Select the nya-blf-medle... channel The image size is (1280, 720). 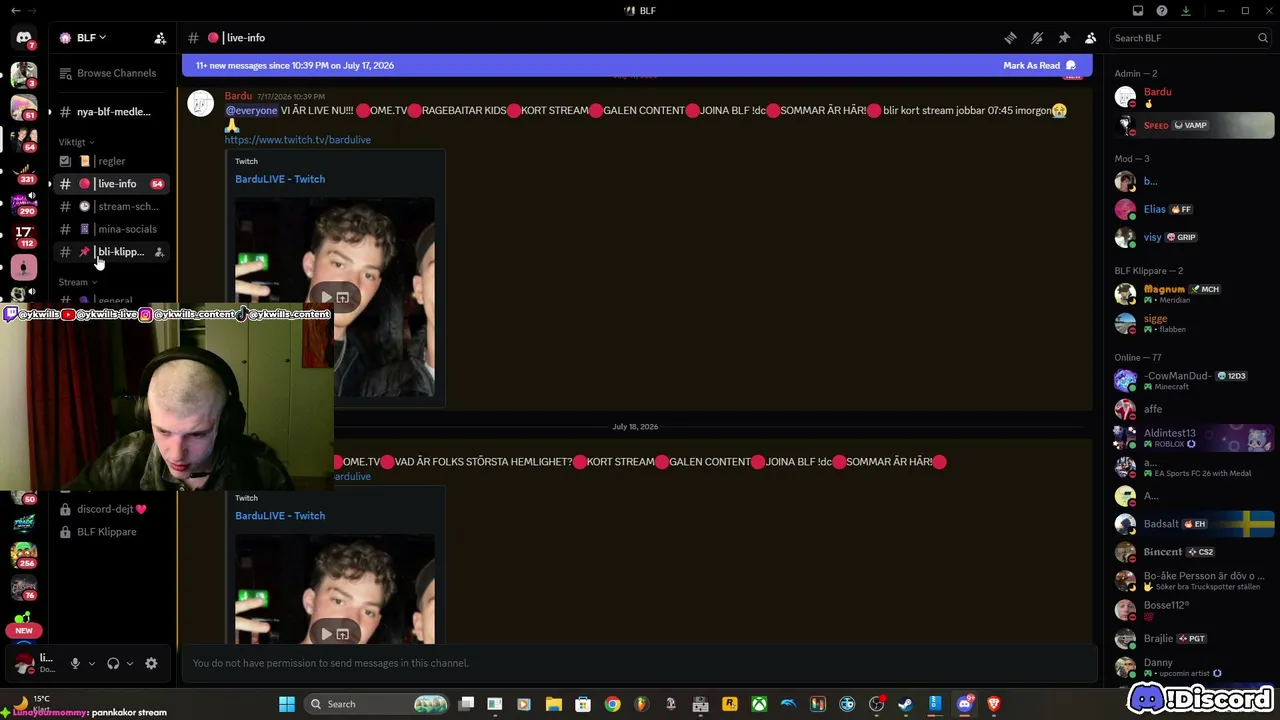pos(111,112)
